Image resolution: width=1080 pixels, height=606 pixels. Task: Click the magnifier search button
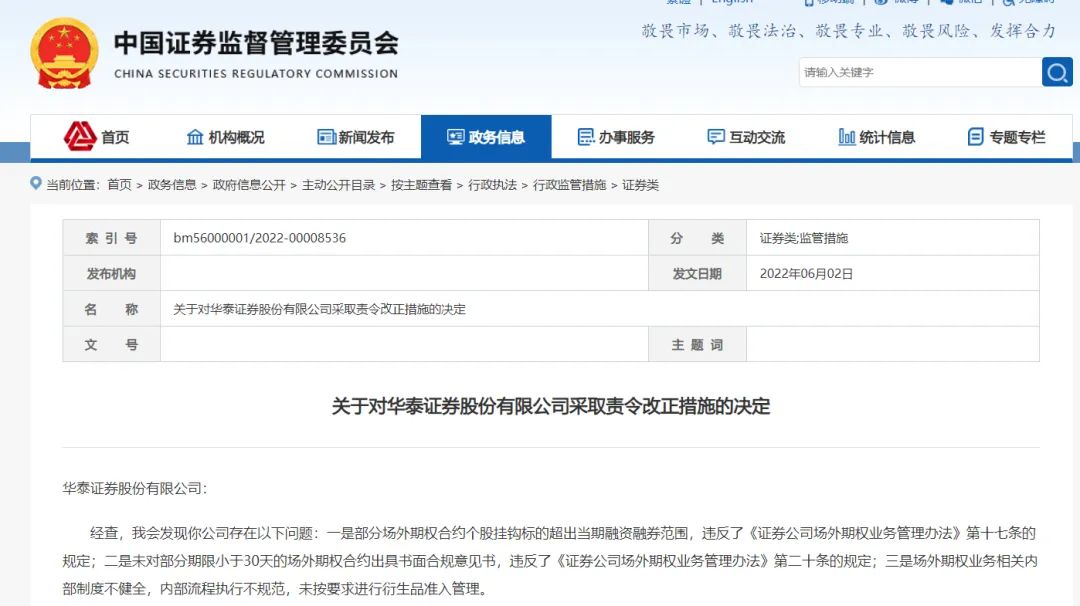(1057, 72)
